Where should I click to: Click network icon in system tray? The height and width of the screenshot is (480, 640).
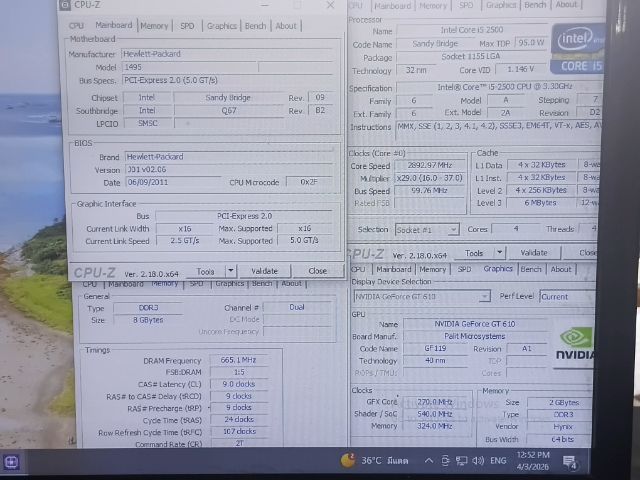coord(461,461)
